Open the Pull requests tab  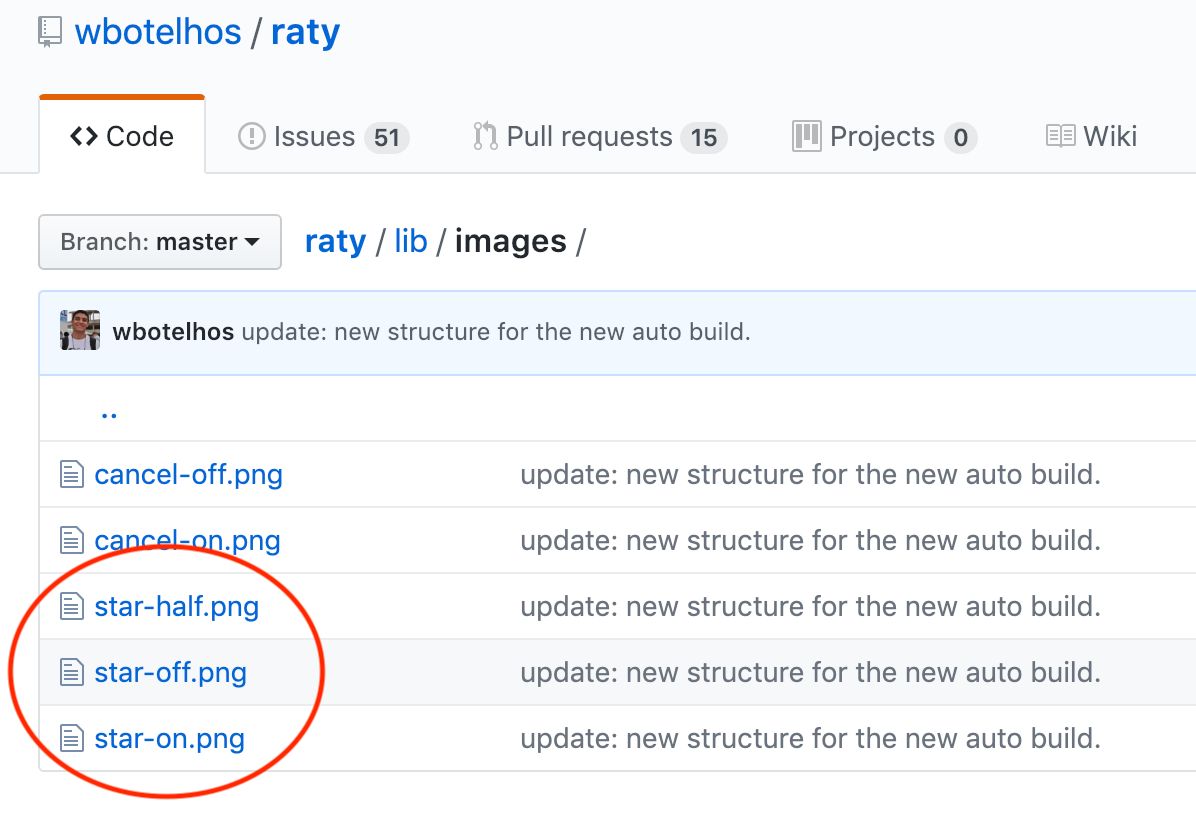pos(599,136)
